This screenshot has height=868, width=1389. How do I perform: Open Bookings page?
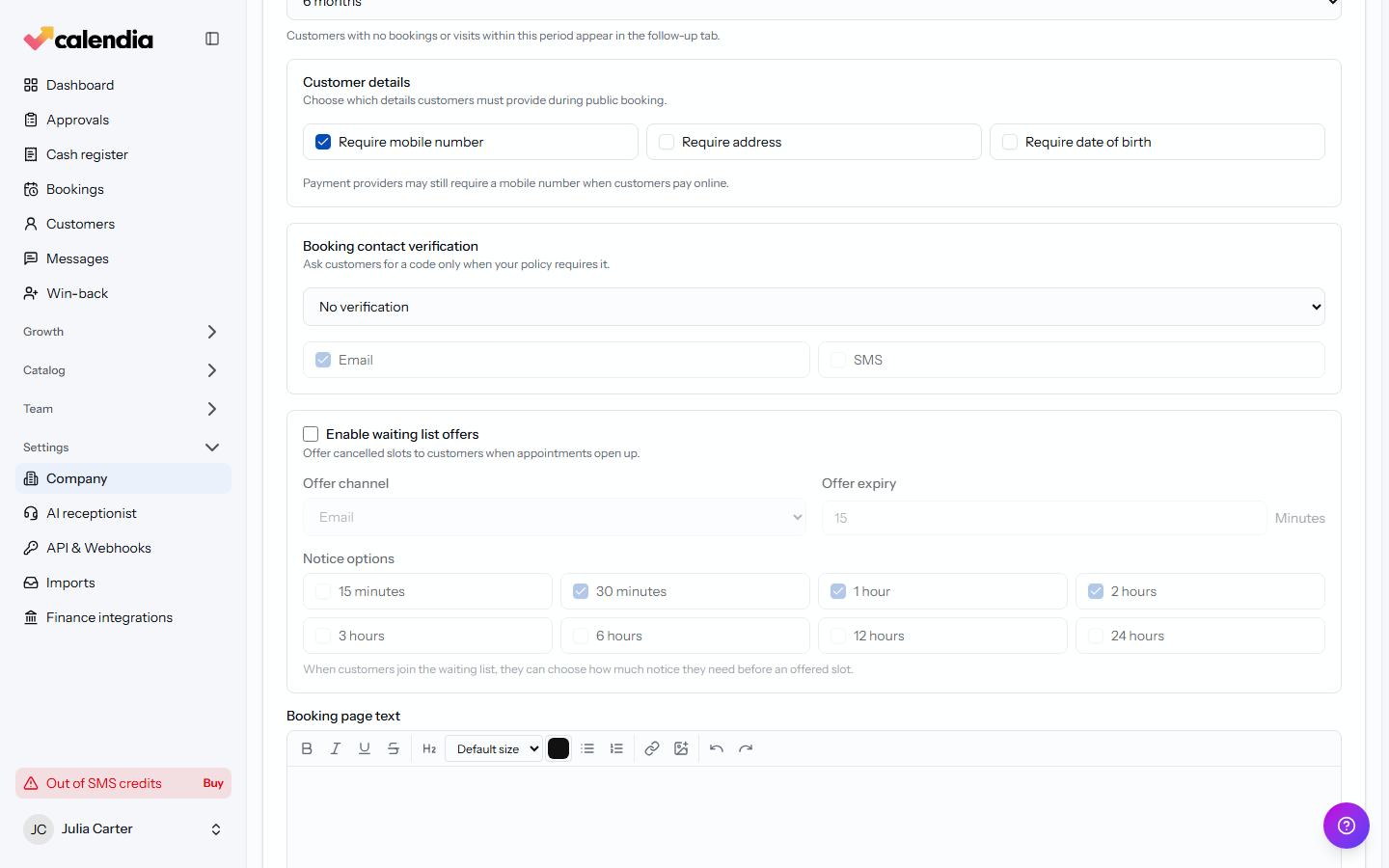[123, 189]
